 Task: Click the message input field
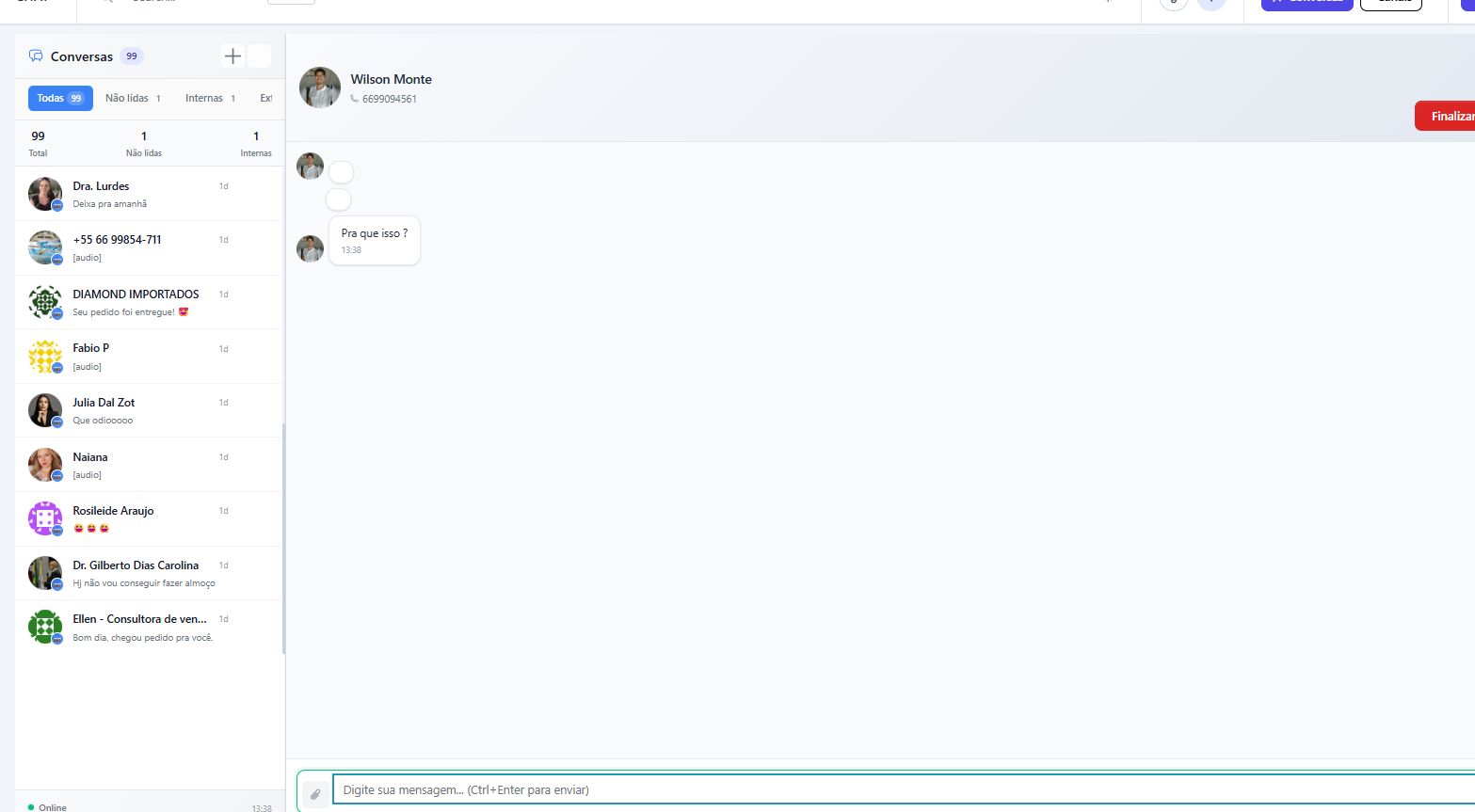[847, 789]
